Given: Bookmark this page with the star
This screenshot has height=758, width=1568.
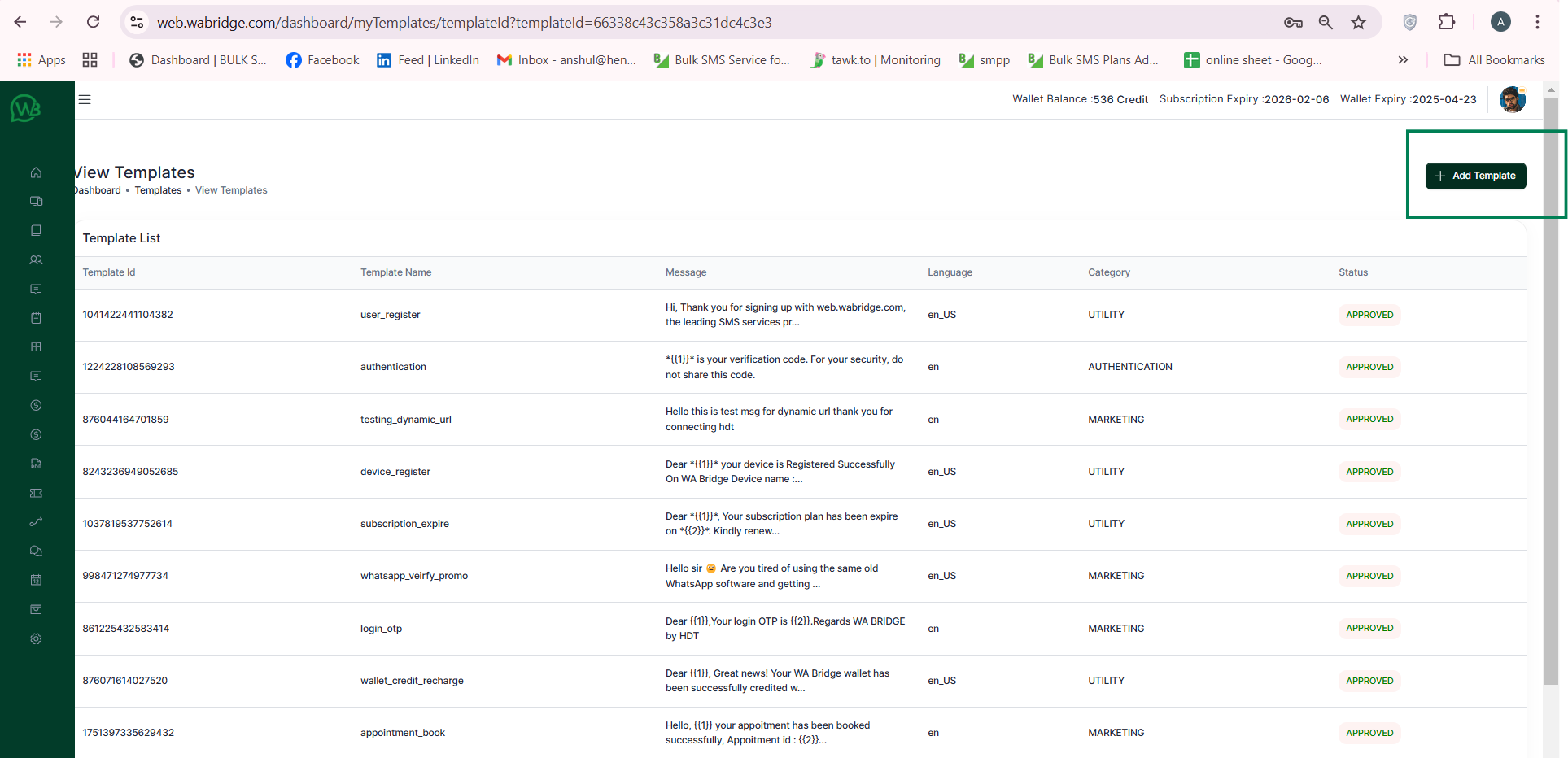Looking at the screenshot, I should coord(1358,22).
